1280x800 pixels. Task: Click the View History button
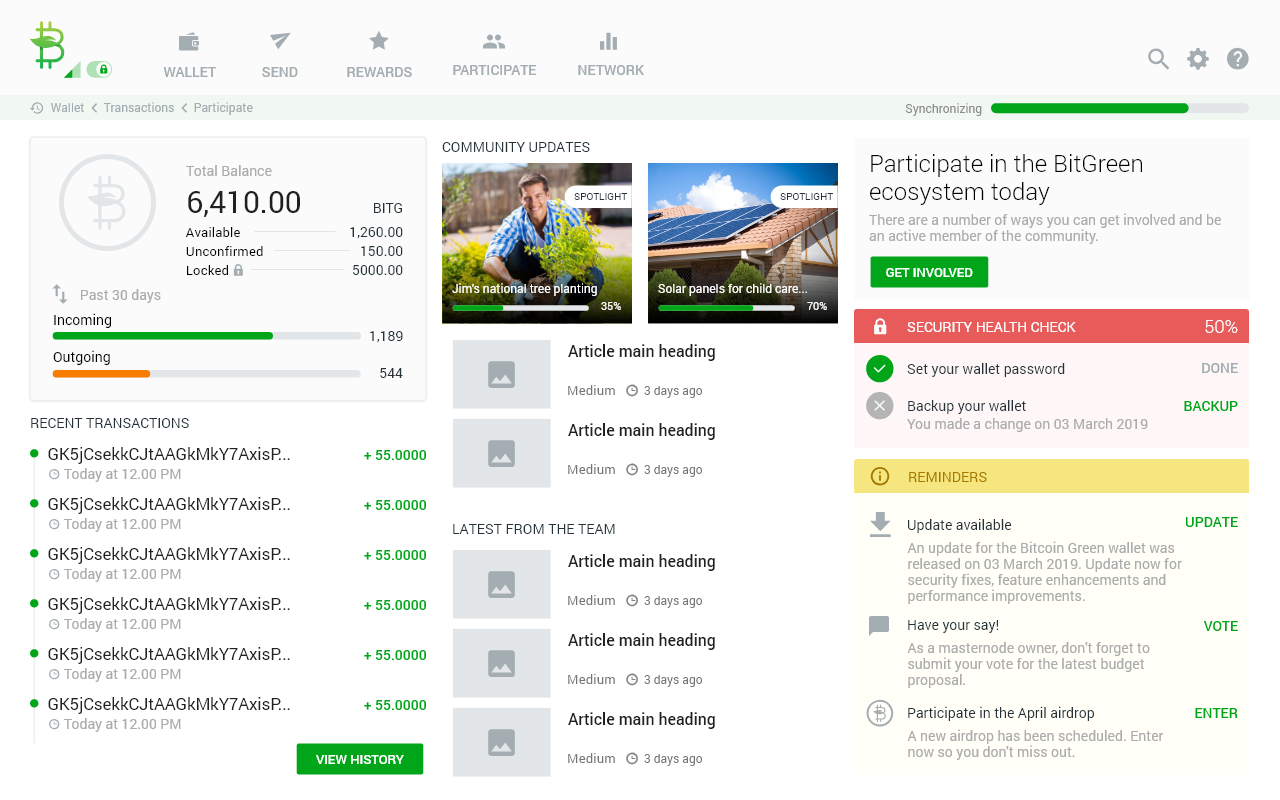pos(360,759)
